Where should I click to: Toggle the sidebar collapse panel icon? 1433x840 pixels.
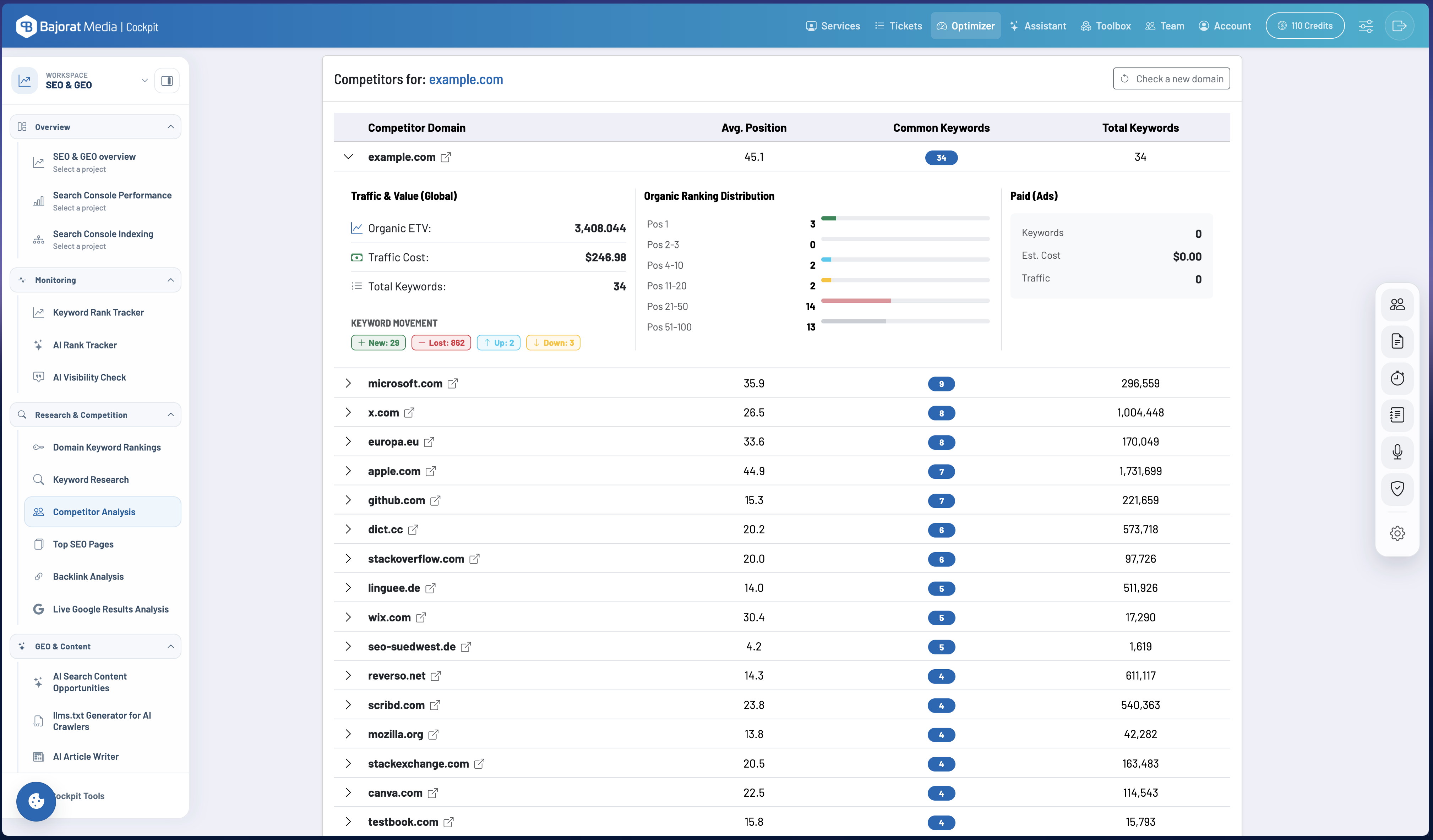tap(167, 81)
